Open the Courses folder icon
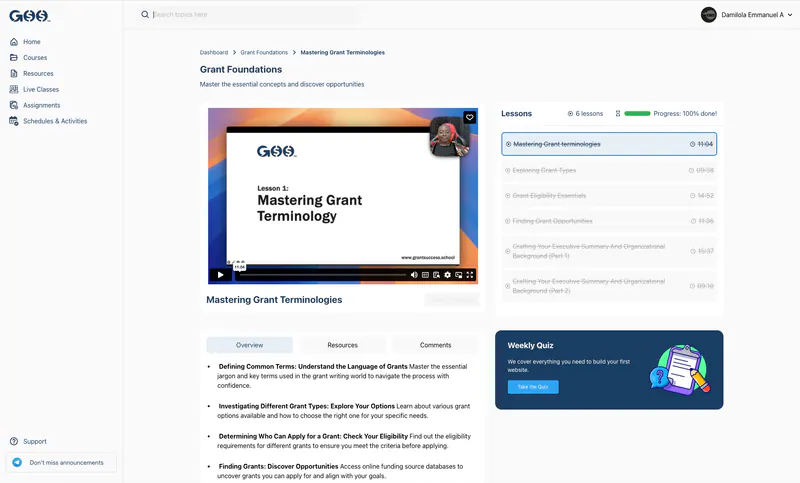 point(14,58)
